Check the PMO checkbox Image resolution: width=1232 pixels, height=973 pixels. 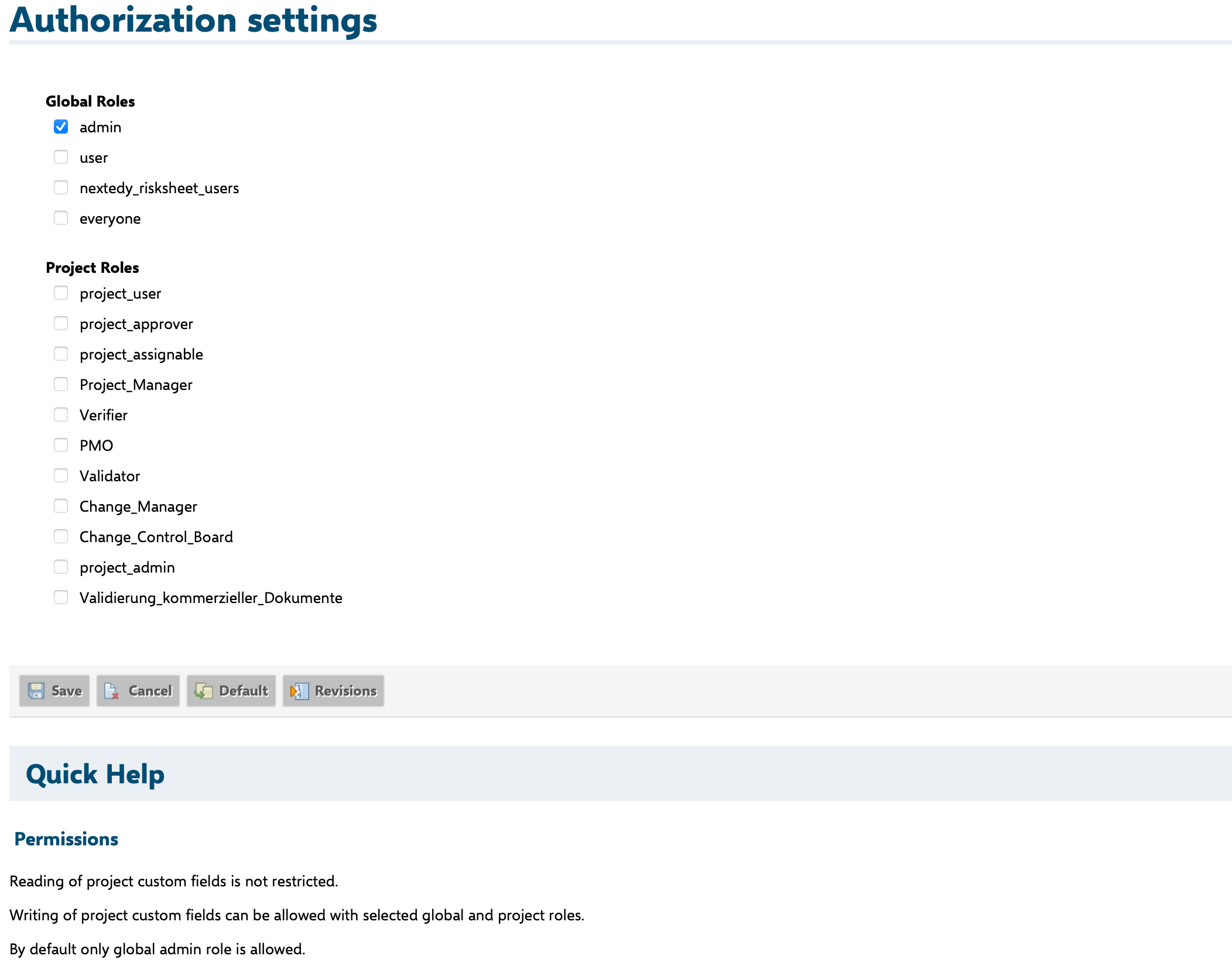point(61,445)
